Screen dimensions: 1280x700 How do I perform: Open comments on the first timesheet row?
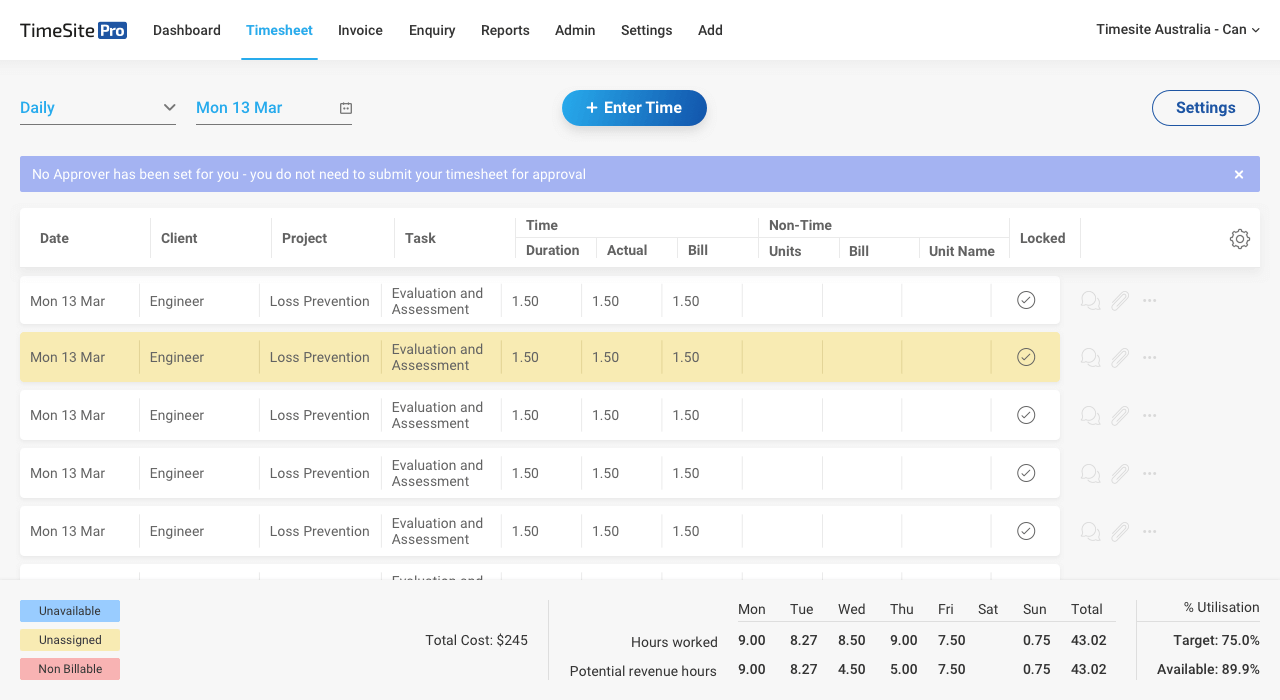[1091, 301]
